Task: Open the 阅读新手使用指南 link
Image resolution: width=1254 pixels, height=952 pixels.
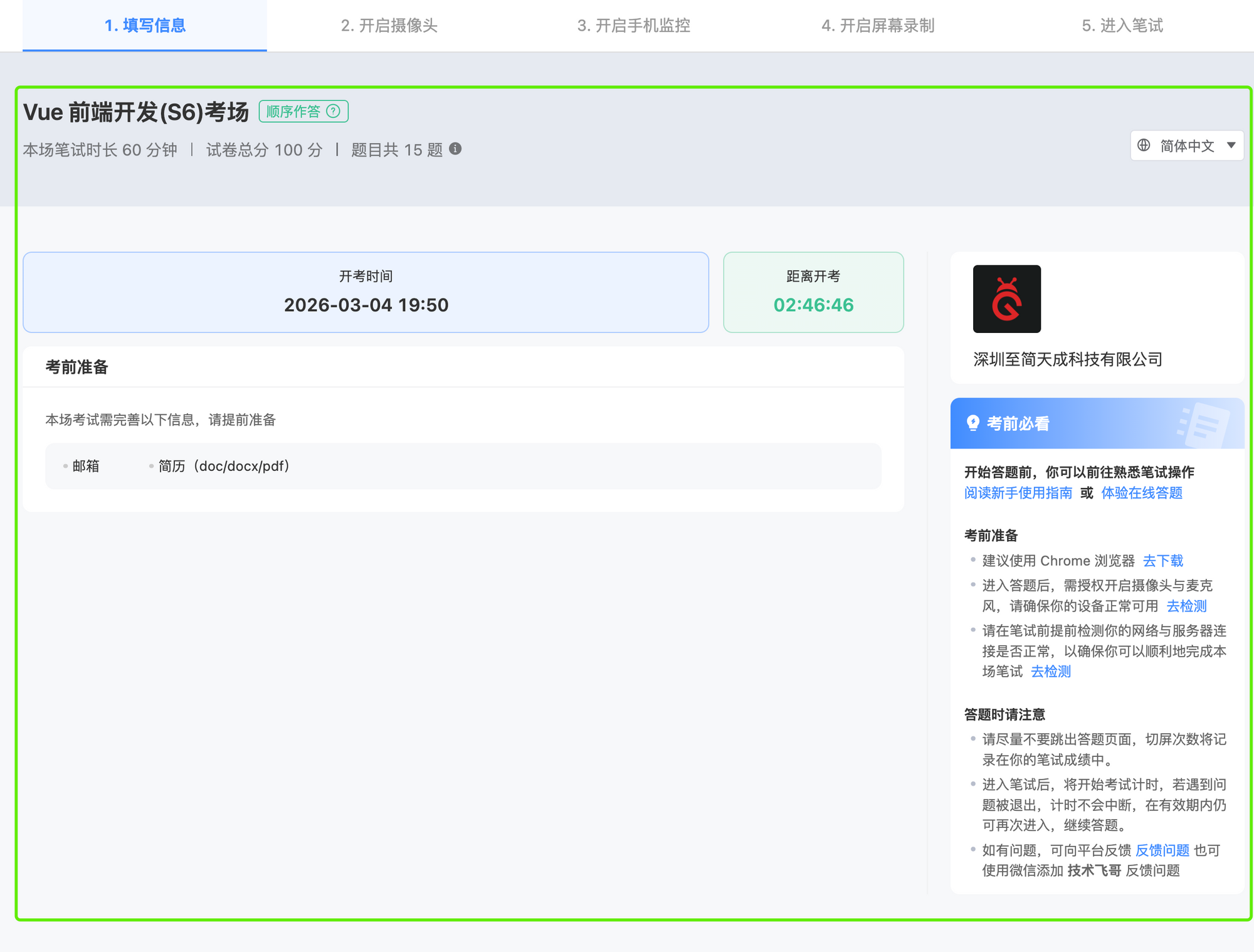Action: 1018,493
